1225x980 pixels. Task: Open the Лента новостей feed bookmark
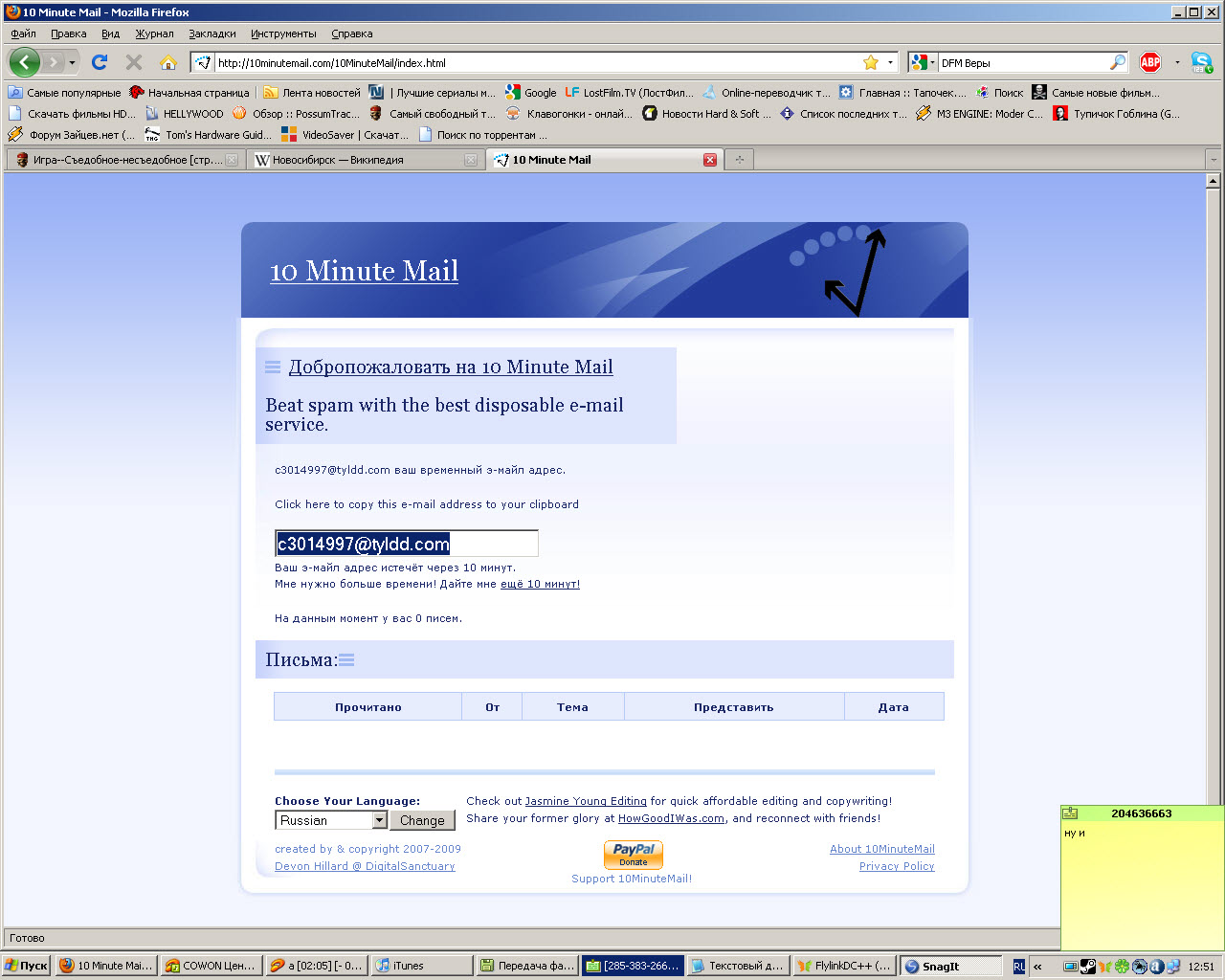pyautogui.click(x=312, y=93)
